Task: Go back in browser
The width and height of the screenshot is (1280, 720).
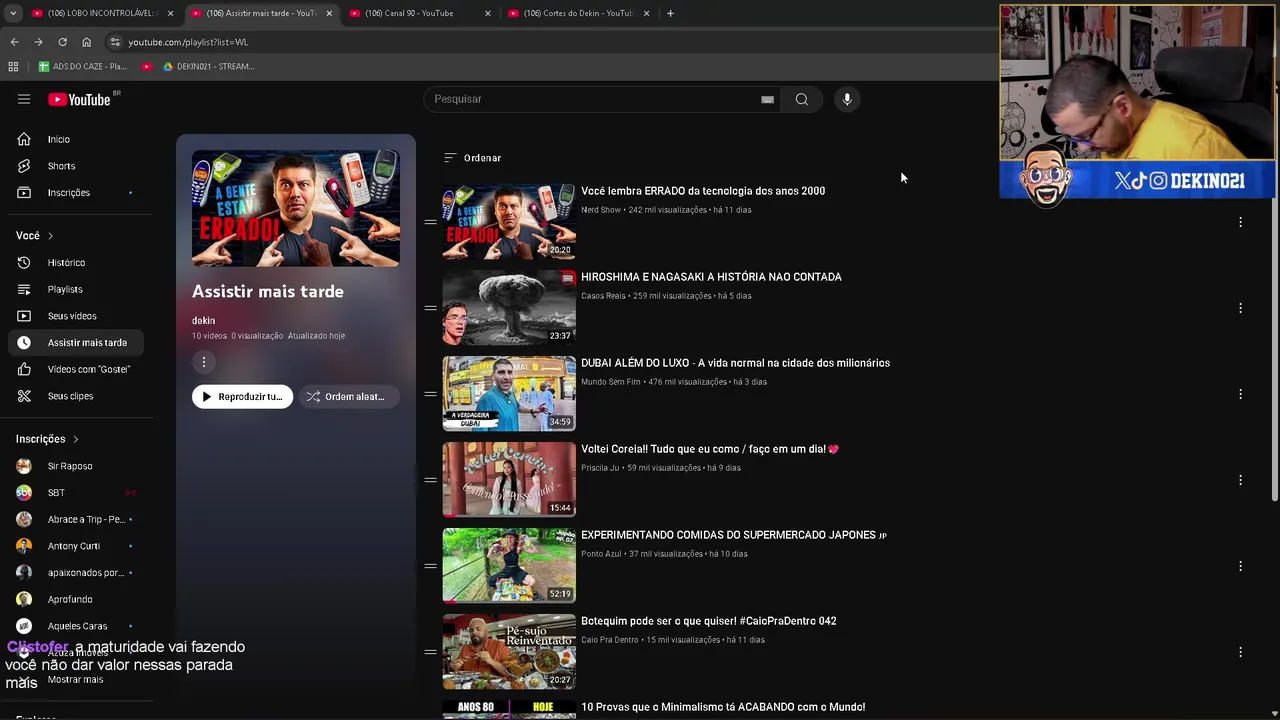Action: 14,42
